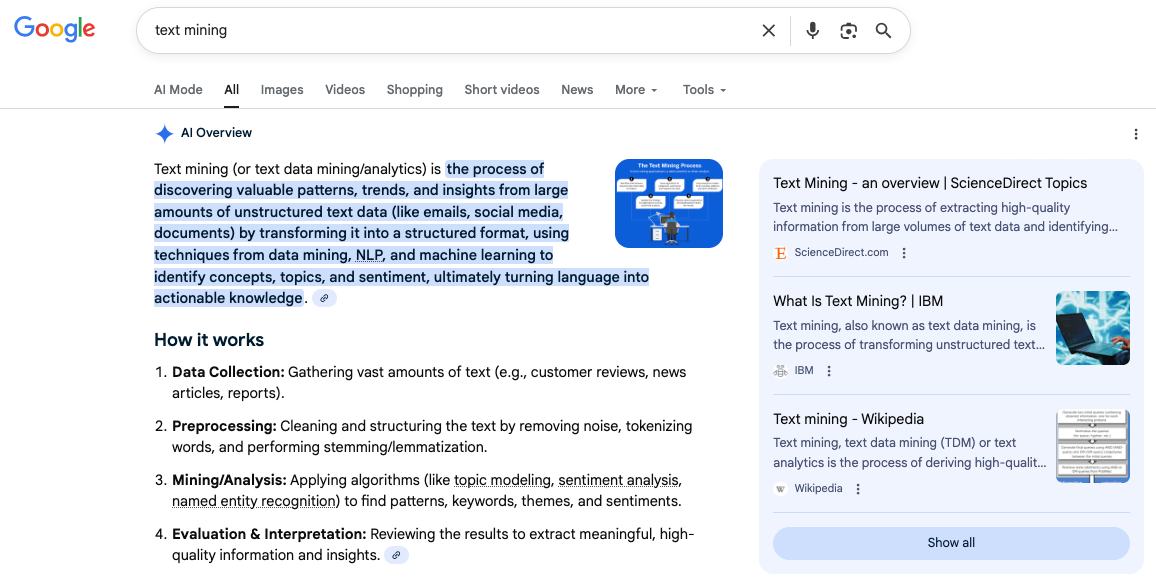Image resolution: width=1156 pixels, height=583 pixels.
Task: Click the underlined 'NLP' term
Action: coord(369,256)
